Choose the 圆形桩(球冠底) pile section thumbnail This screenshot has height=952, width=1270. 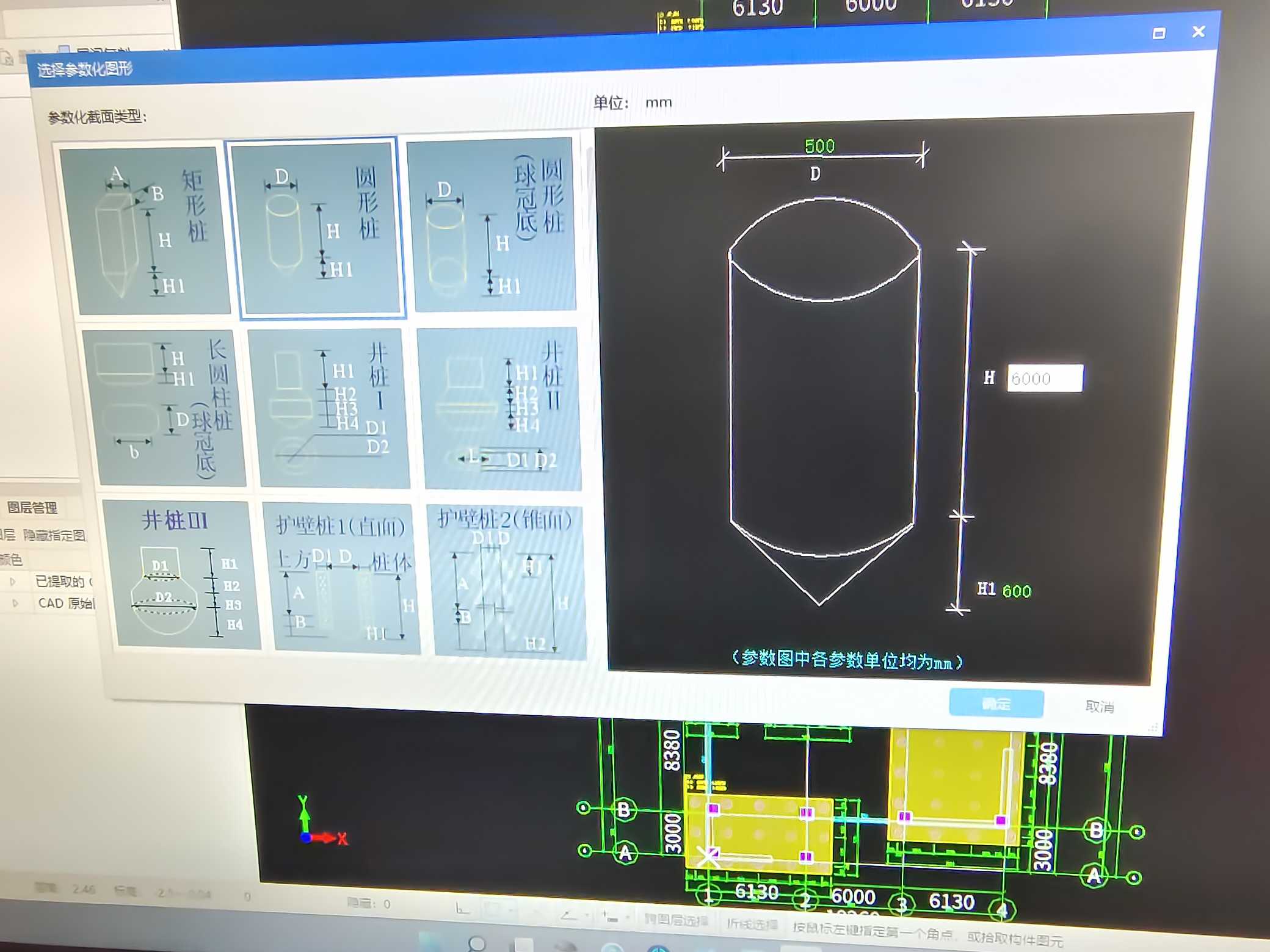pos(493,226)
